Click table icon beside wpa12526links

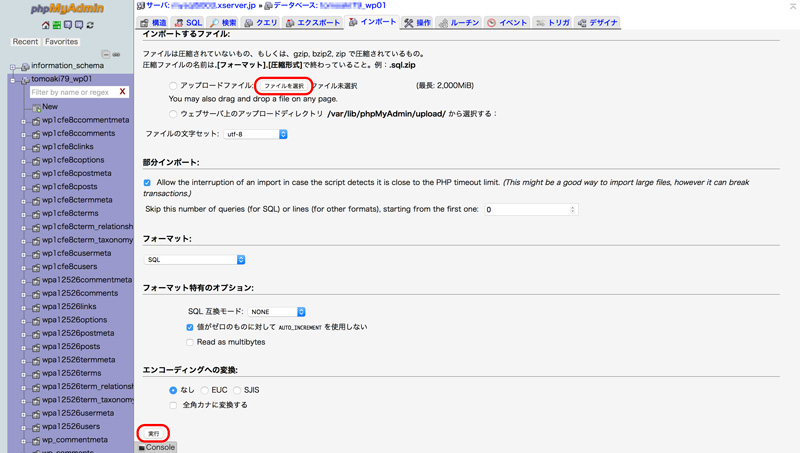36,307
